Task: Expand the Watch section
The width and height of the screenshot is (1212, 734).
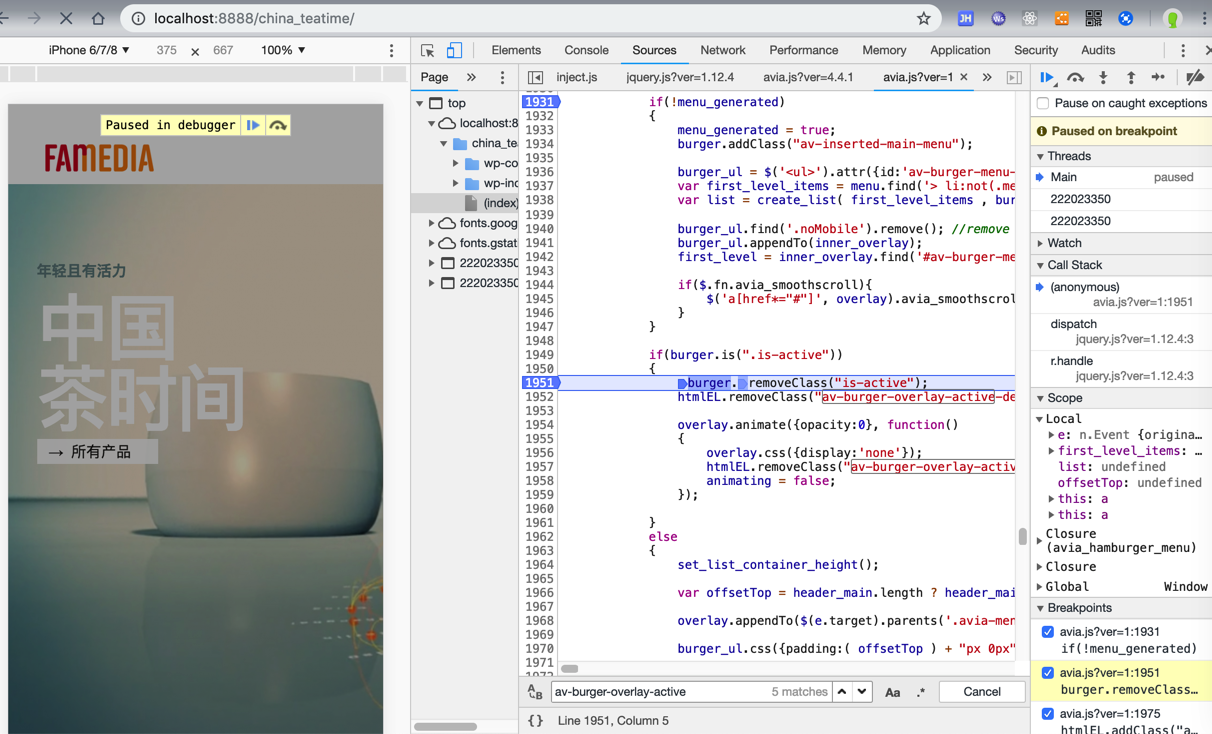Action: tap(1064, 243)
